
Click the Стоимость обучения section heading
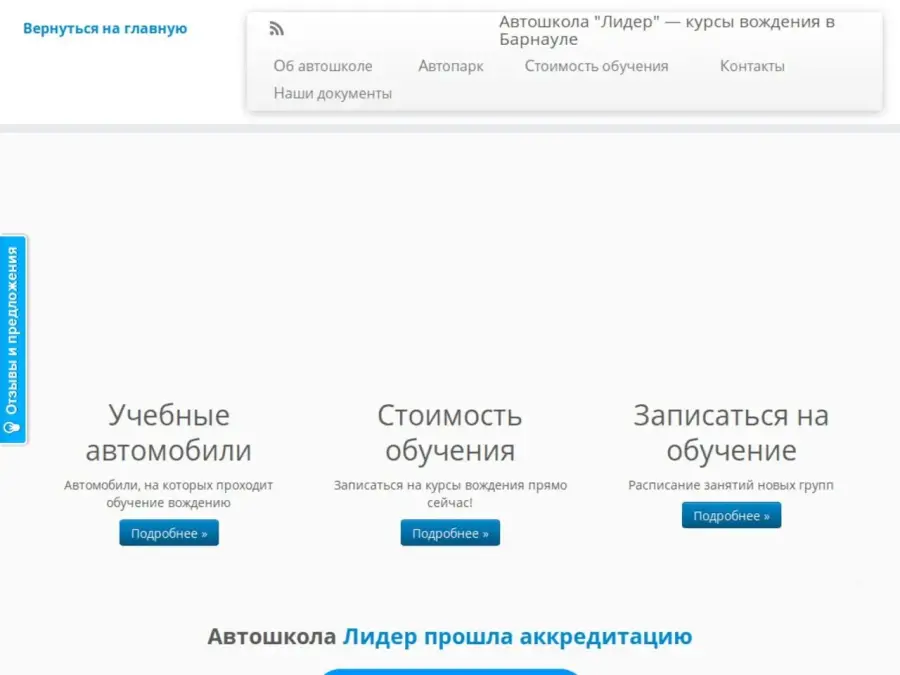tap(450, 432)
